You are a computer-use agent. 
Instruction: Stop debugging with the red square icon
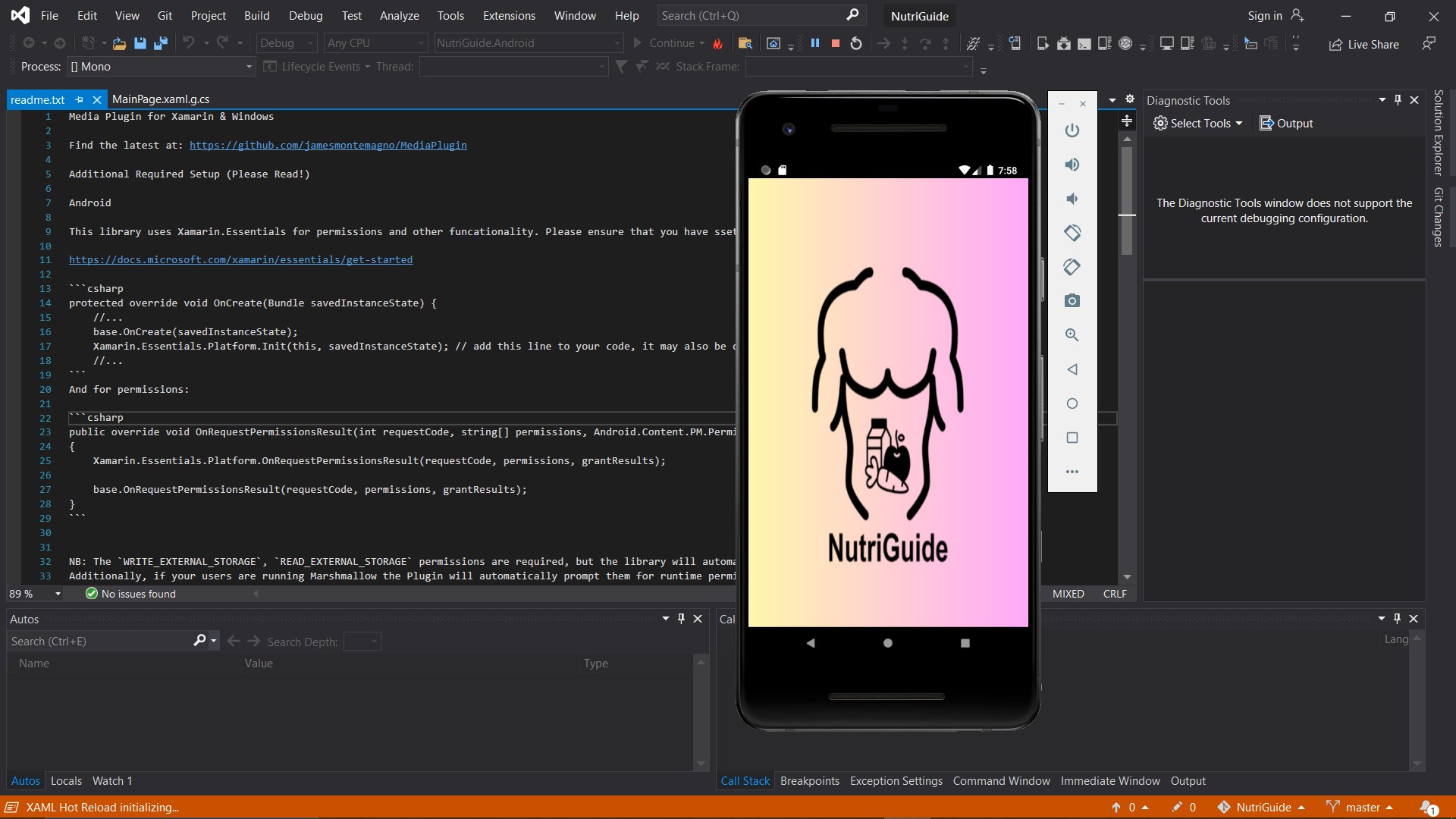click(836, 43)
